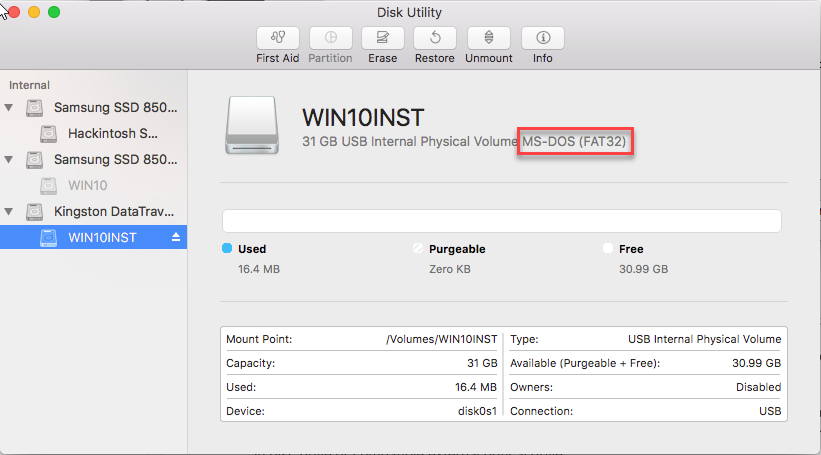Screen dimensions: 821x455
Task: Click the Unmount toolbar icon
Action: point(488,38)
